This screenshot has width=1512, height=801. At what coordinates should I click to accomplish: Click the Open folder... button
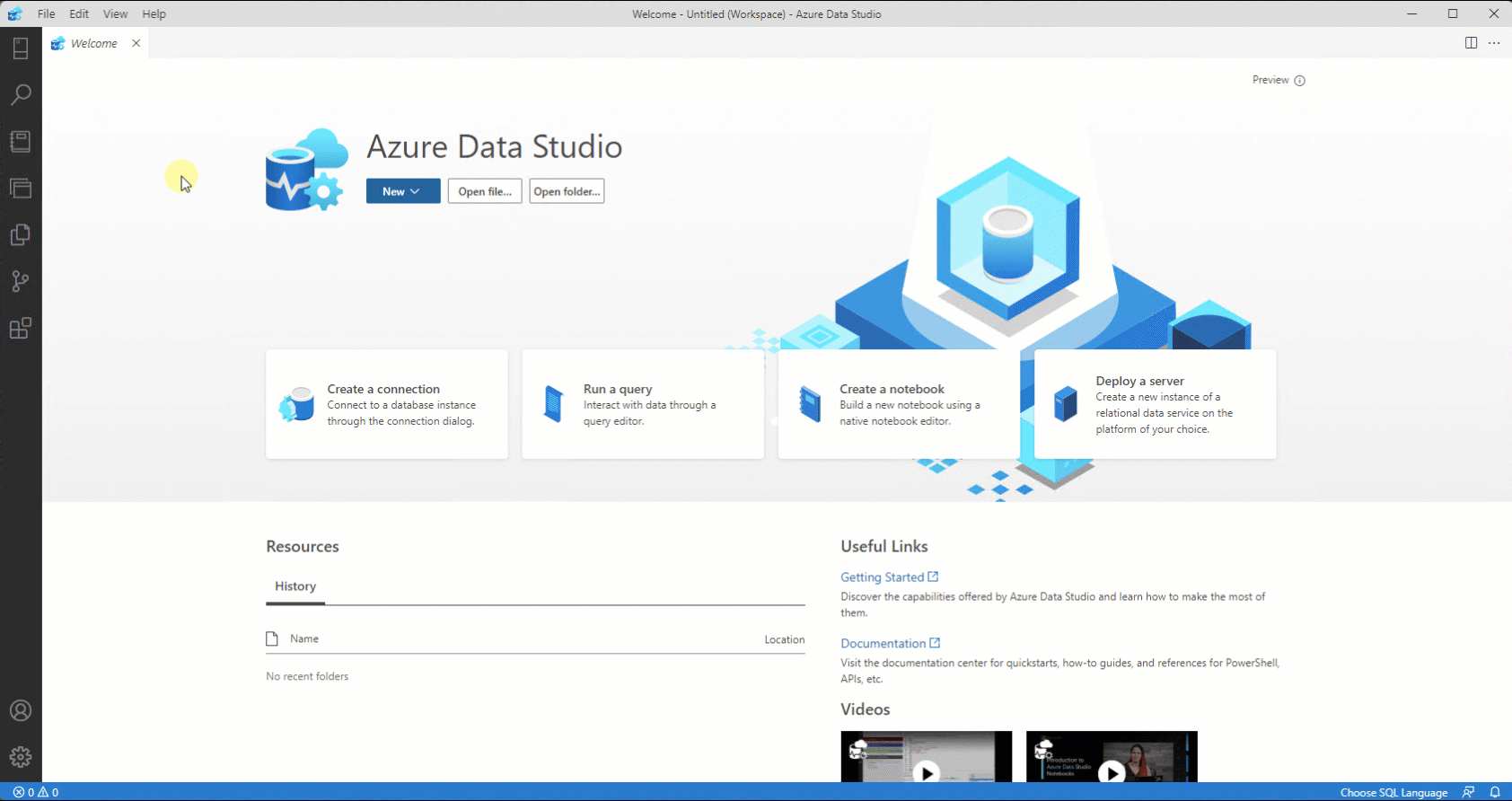coord(567,191)
